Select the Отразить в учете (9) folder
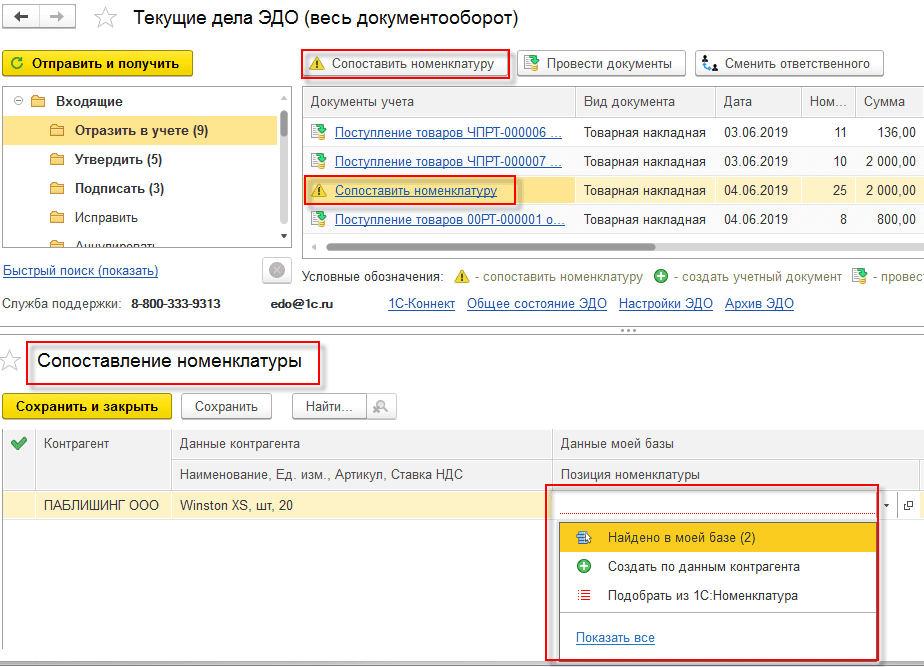This screenshot has width=924, height=667. coord(141,131)
